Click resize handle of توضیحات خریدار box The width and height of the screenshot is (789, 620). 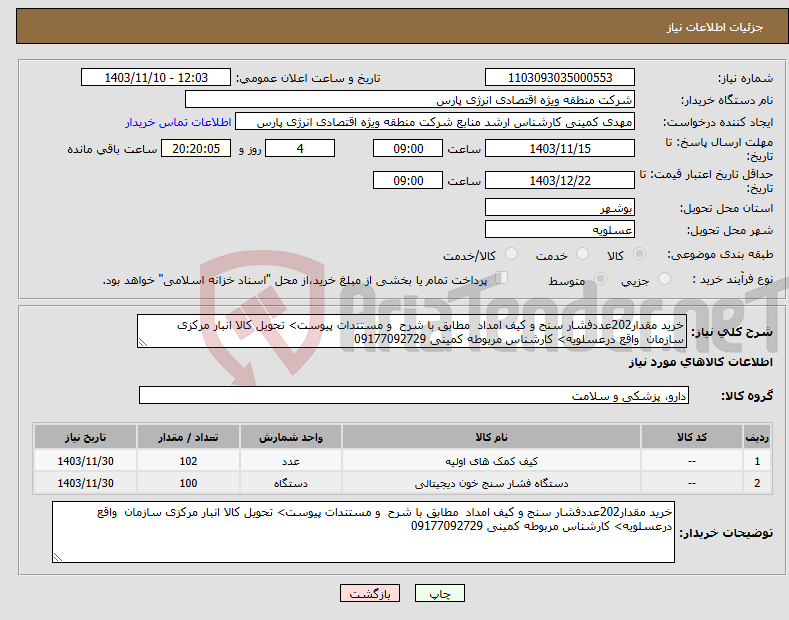(58, 557)
